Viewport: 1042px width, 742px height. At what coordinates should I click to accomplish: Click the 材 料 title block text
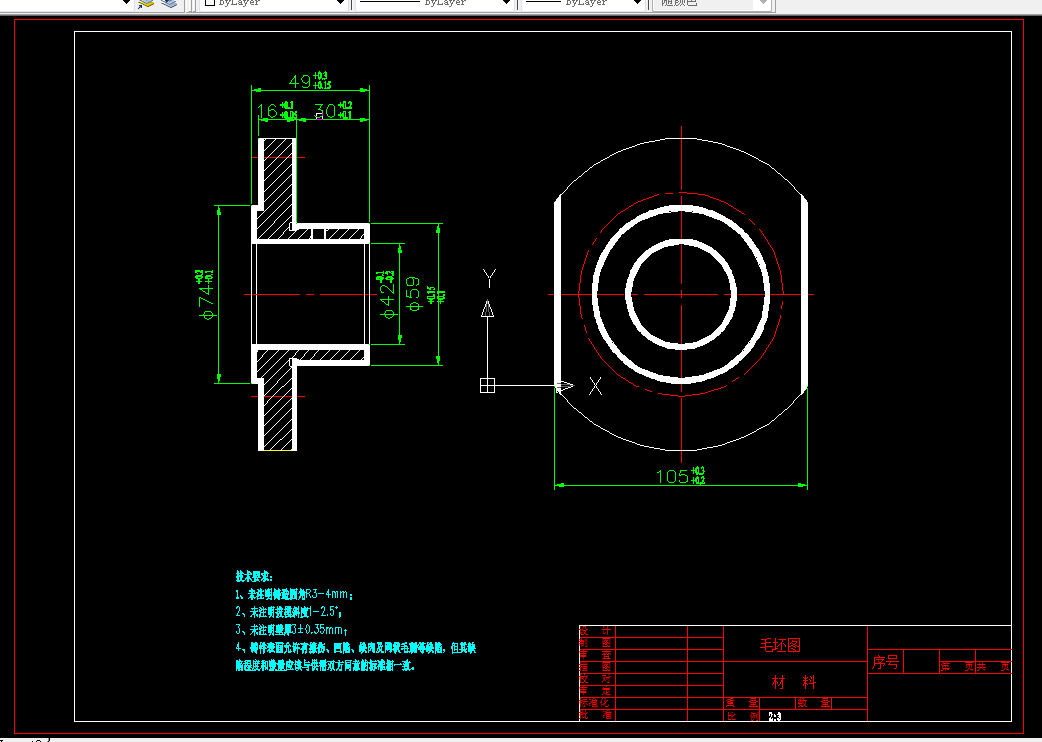[x=793, y=682]
